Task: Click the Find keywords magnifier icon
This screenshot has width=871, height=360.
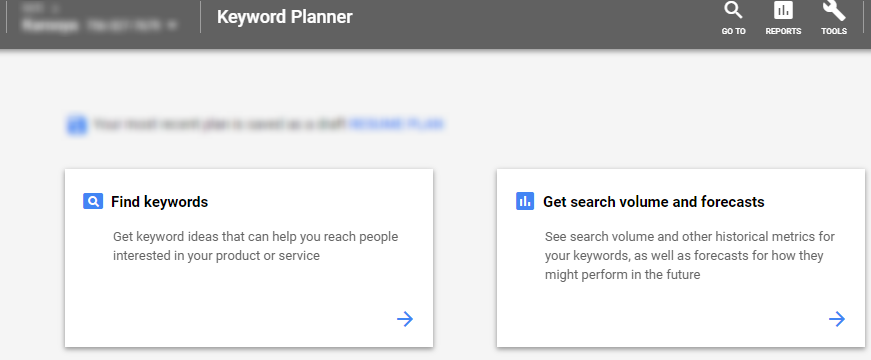Action: [x=93, y=201]
